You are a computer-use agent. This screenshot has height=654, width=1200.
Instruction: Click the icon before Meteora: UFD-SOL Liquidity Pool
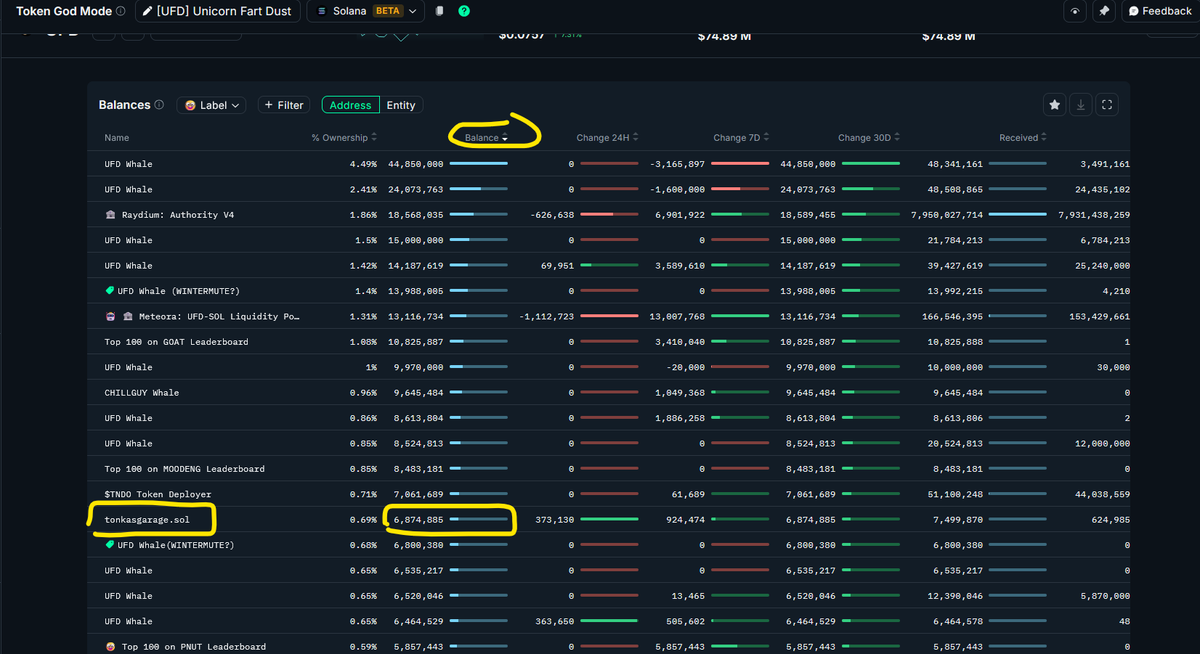pyautogui.click(x=110, y=316)
